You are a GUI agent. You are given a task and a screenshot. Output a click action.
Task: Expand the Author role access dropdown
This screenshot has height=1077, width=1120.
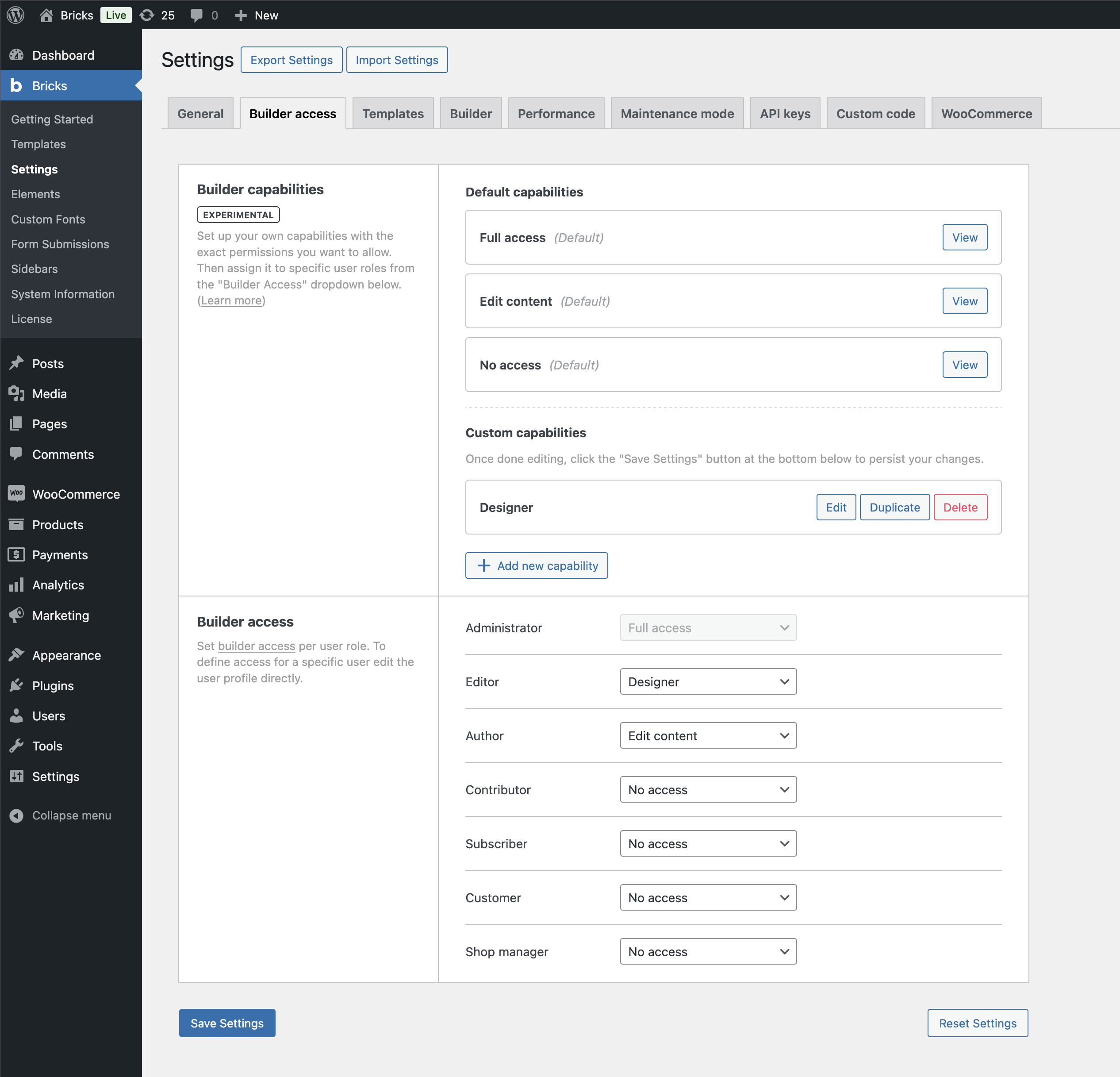[707, 736]
